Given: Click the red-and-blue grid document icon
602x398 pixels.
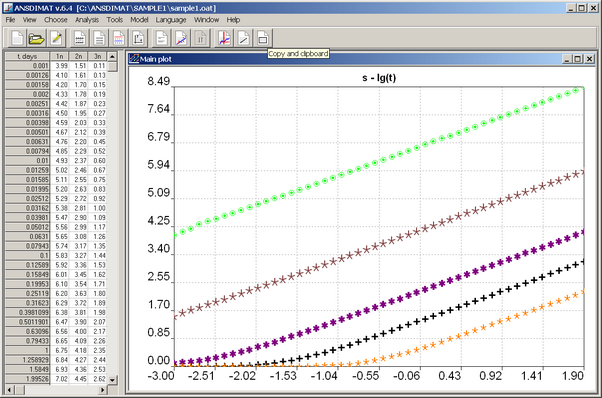Looking at the screenshot, I should (119, 38).
